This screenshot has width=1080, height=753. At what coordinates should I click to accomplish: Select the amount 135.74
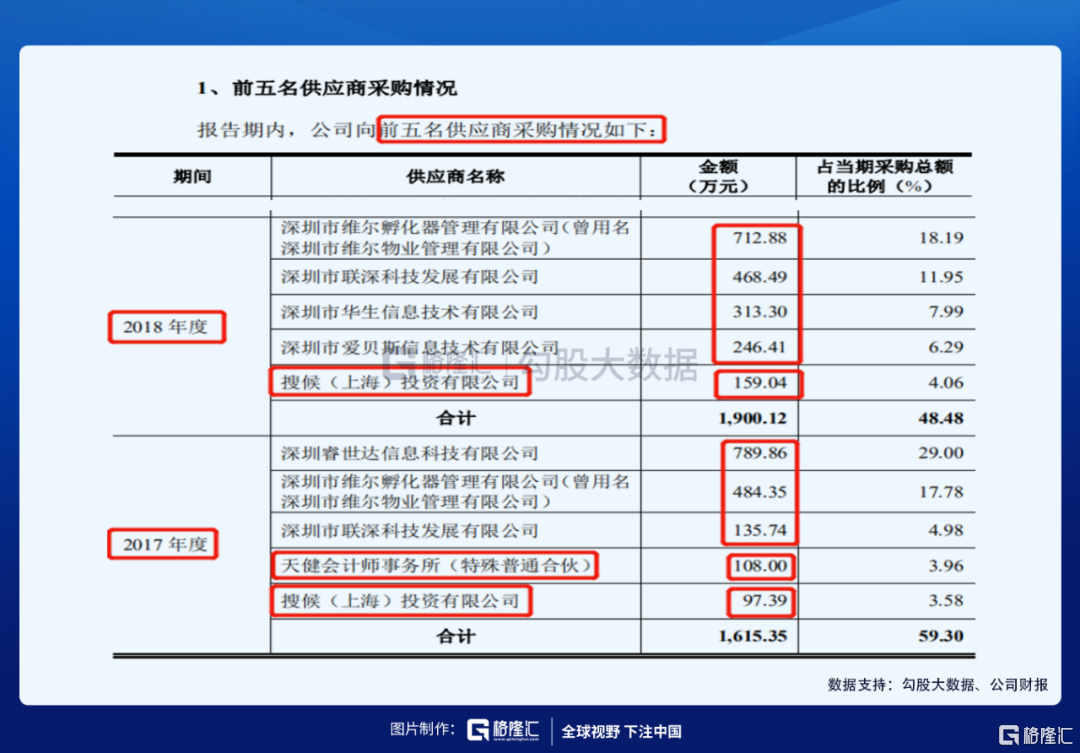[x=760, y=530]
